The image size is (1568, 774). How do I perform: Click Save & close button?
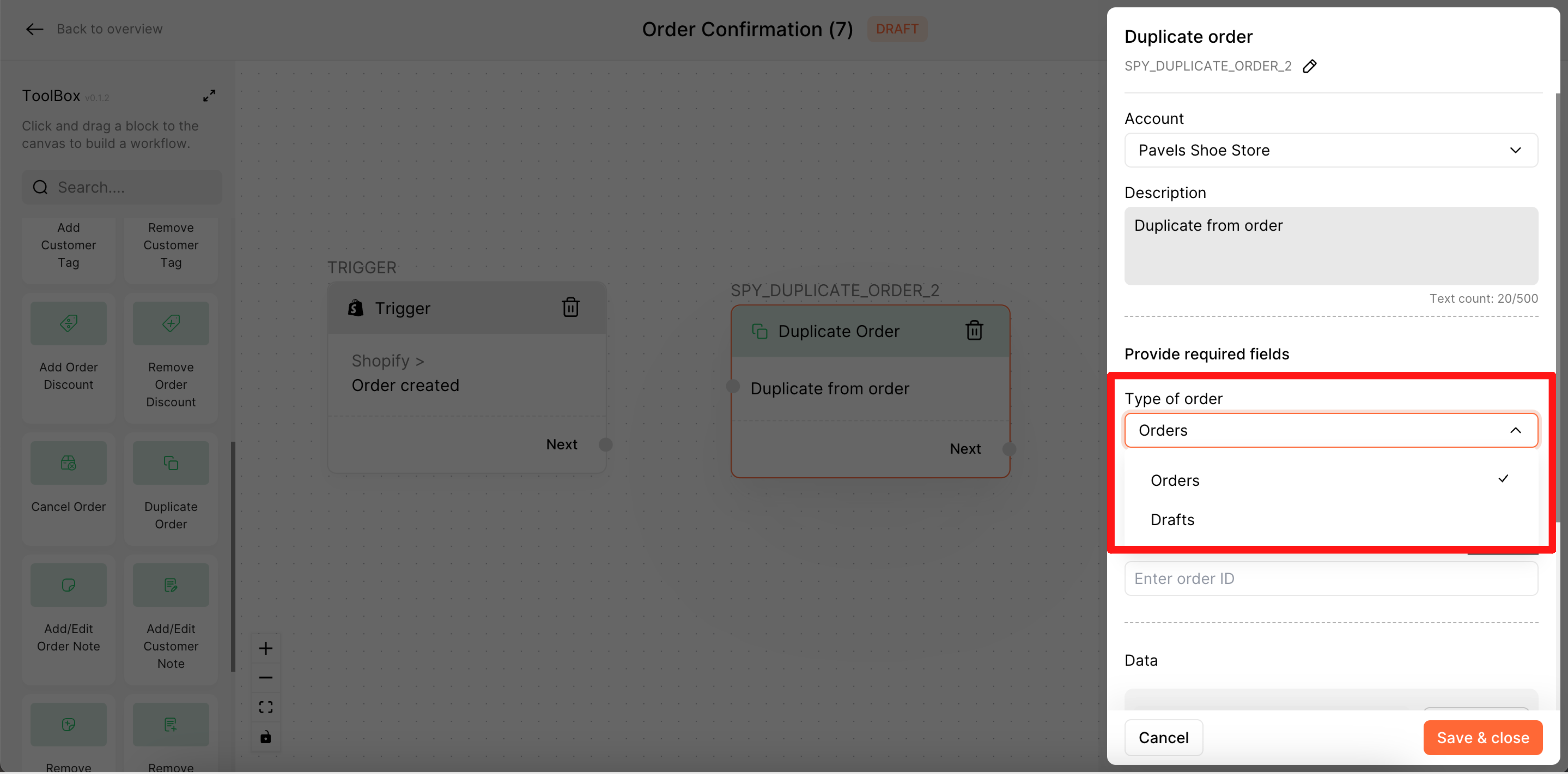pos(1482,738)
